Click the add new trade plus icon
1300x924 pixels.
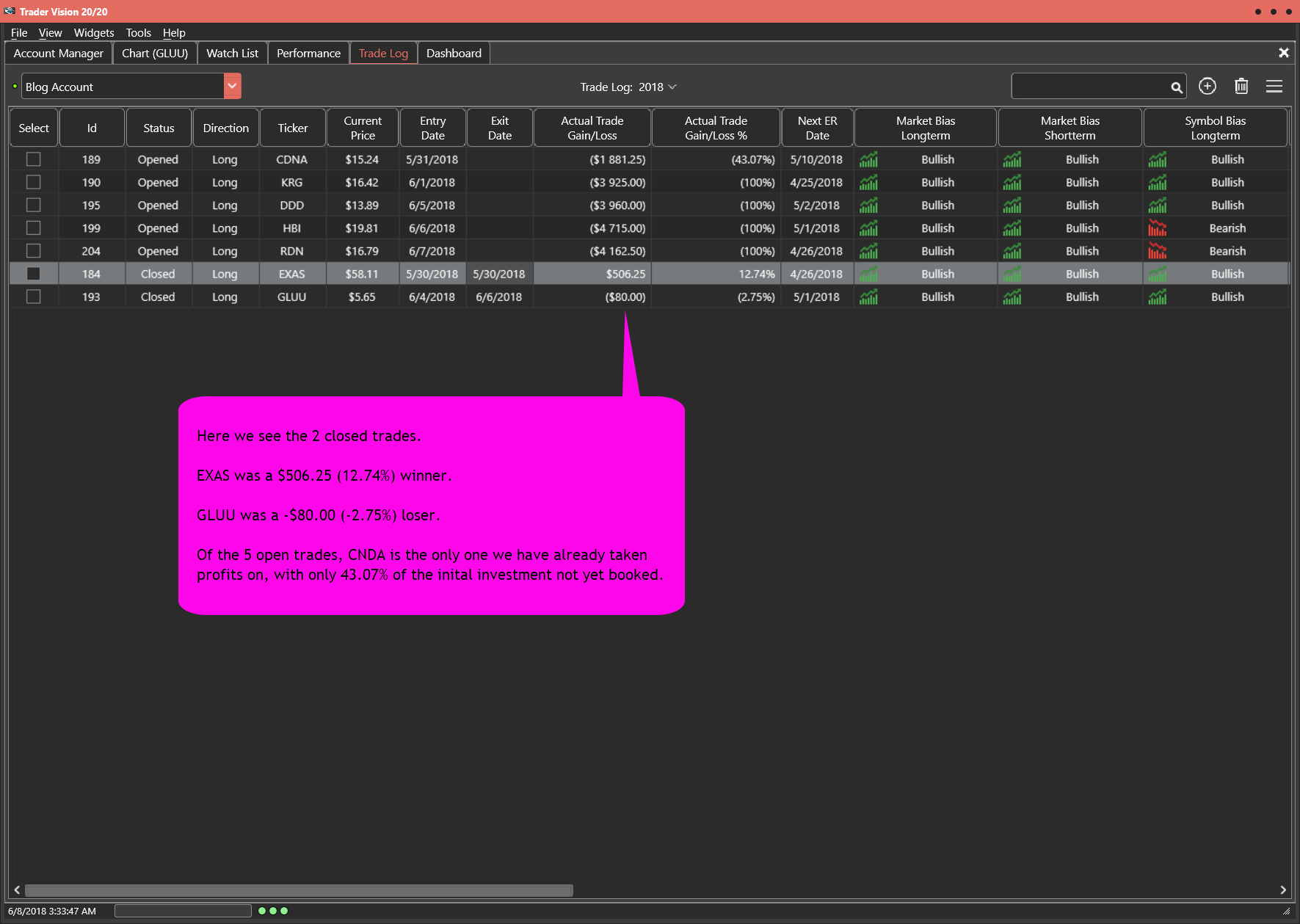(x=1208, y=86)
